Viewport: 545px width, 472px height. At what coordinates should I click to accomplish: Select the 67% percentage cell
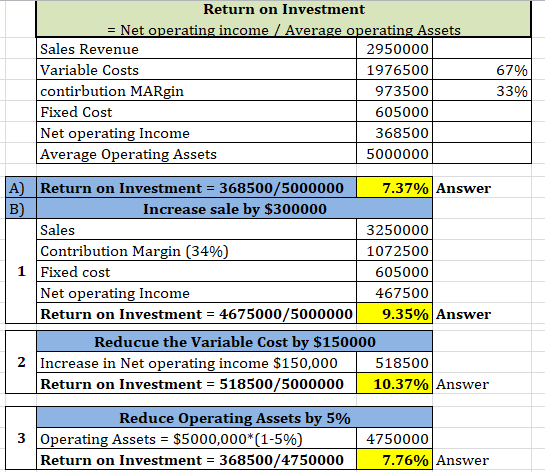482,70
